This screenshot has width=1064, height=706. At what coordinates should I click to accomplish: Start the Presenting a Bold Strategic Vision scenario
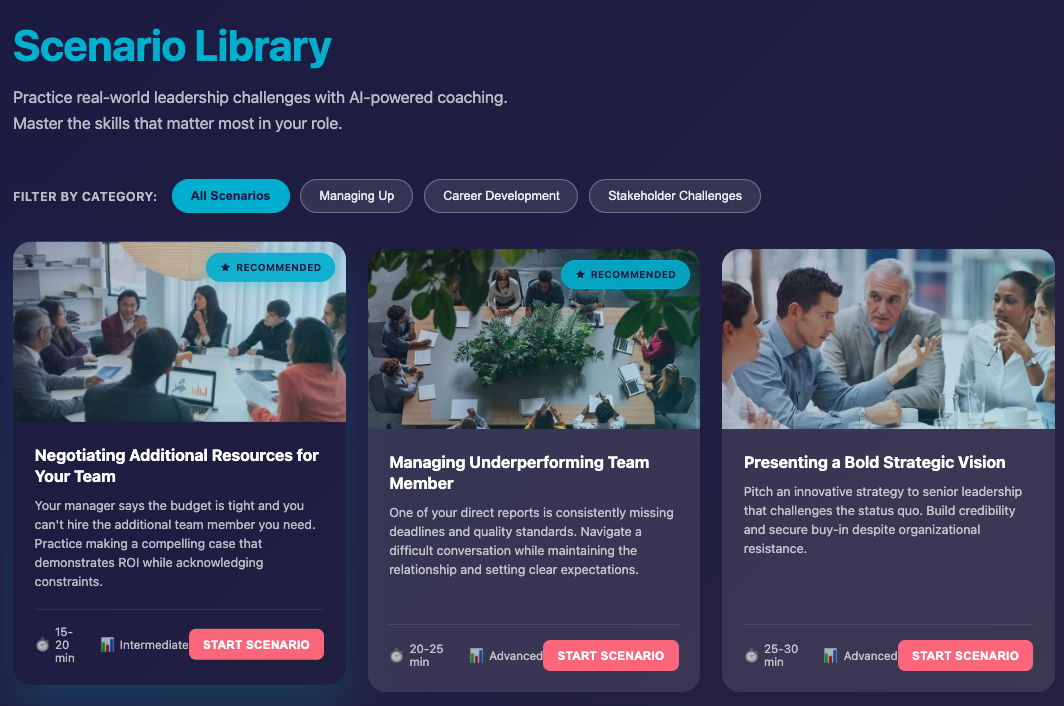pyautogui.click(x=965, y=656)
